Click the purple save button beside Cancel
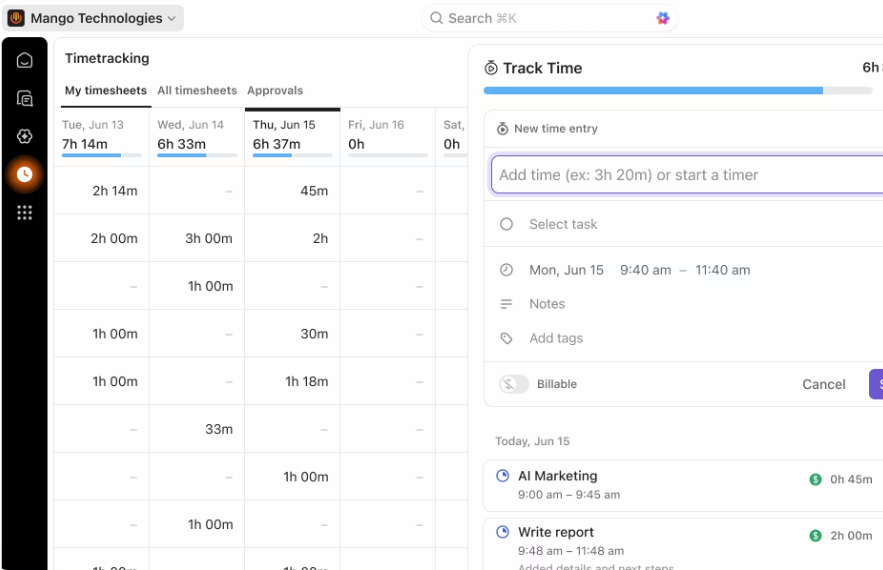Viewport: 883px width, 570px height. pos(876,384)
